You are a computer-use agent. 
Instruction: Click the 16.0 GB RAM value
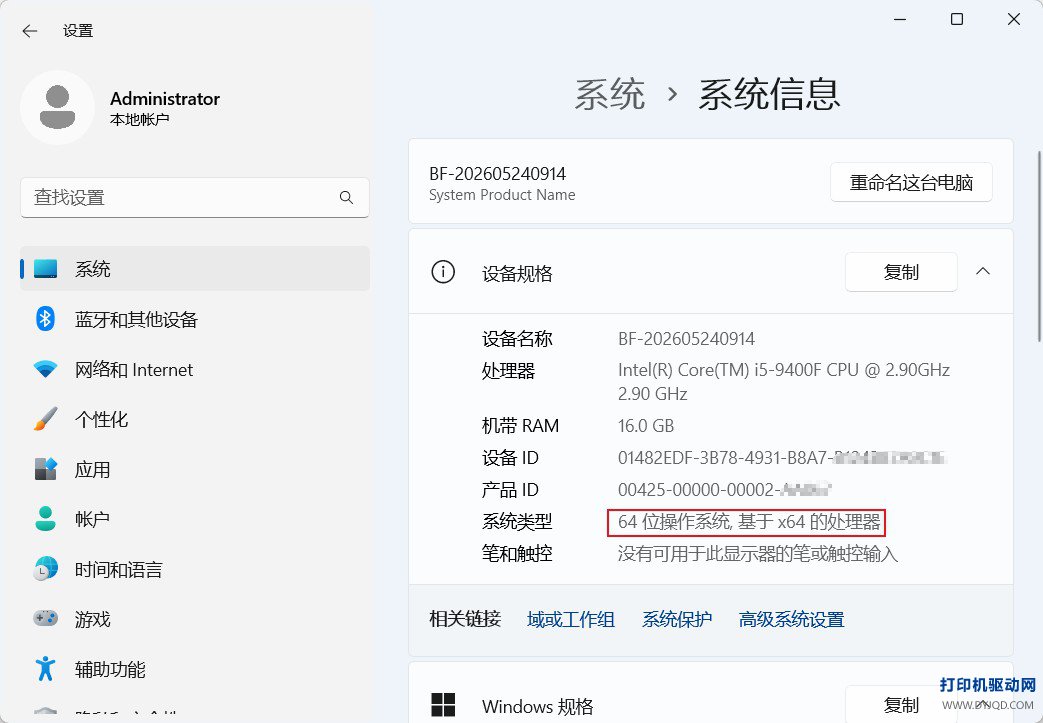click(646, 426)
